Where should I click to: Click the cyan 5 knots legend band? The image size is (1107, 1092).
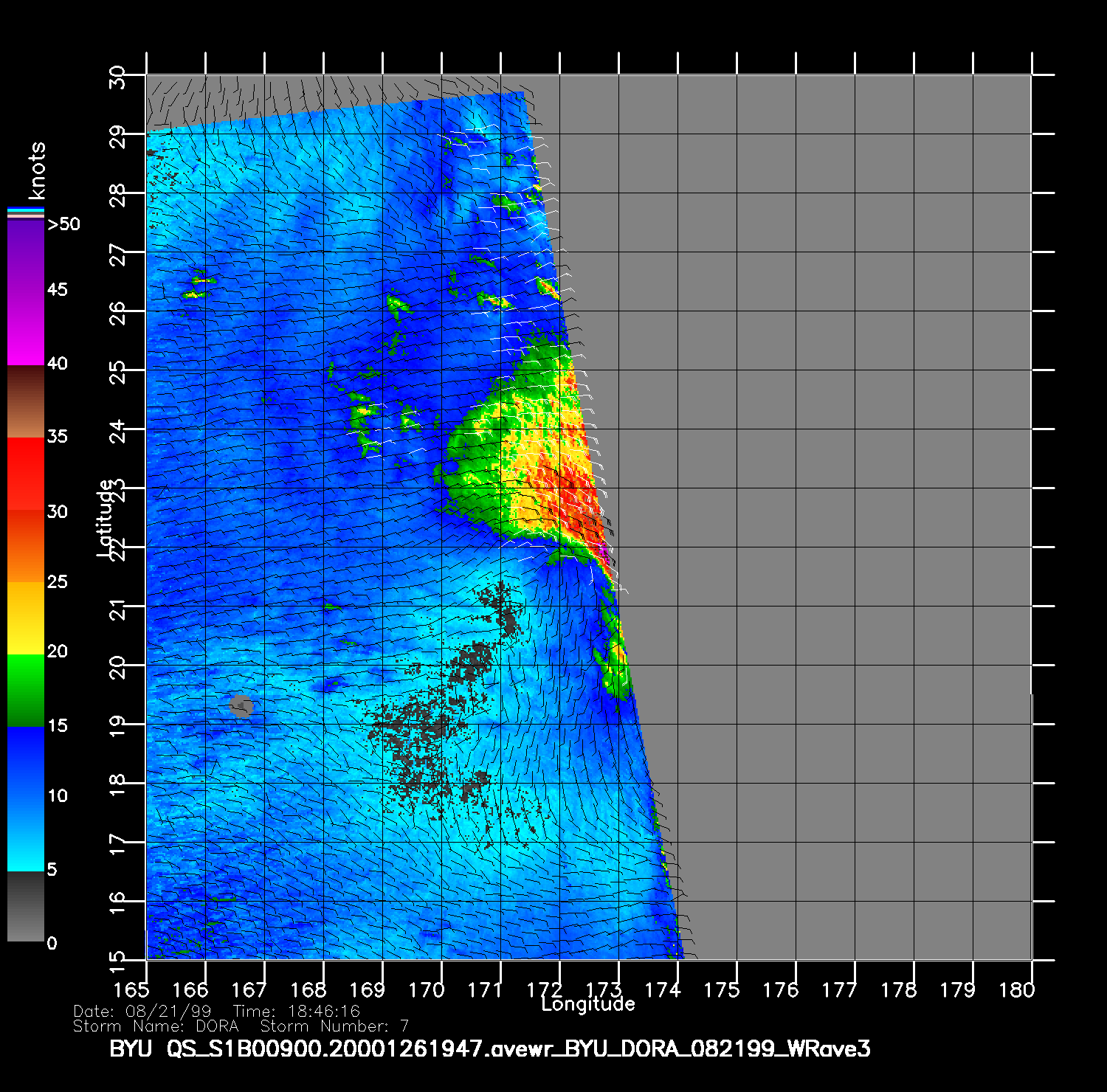pyautogui.click(x=26, y=856)
